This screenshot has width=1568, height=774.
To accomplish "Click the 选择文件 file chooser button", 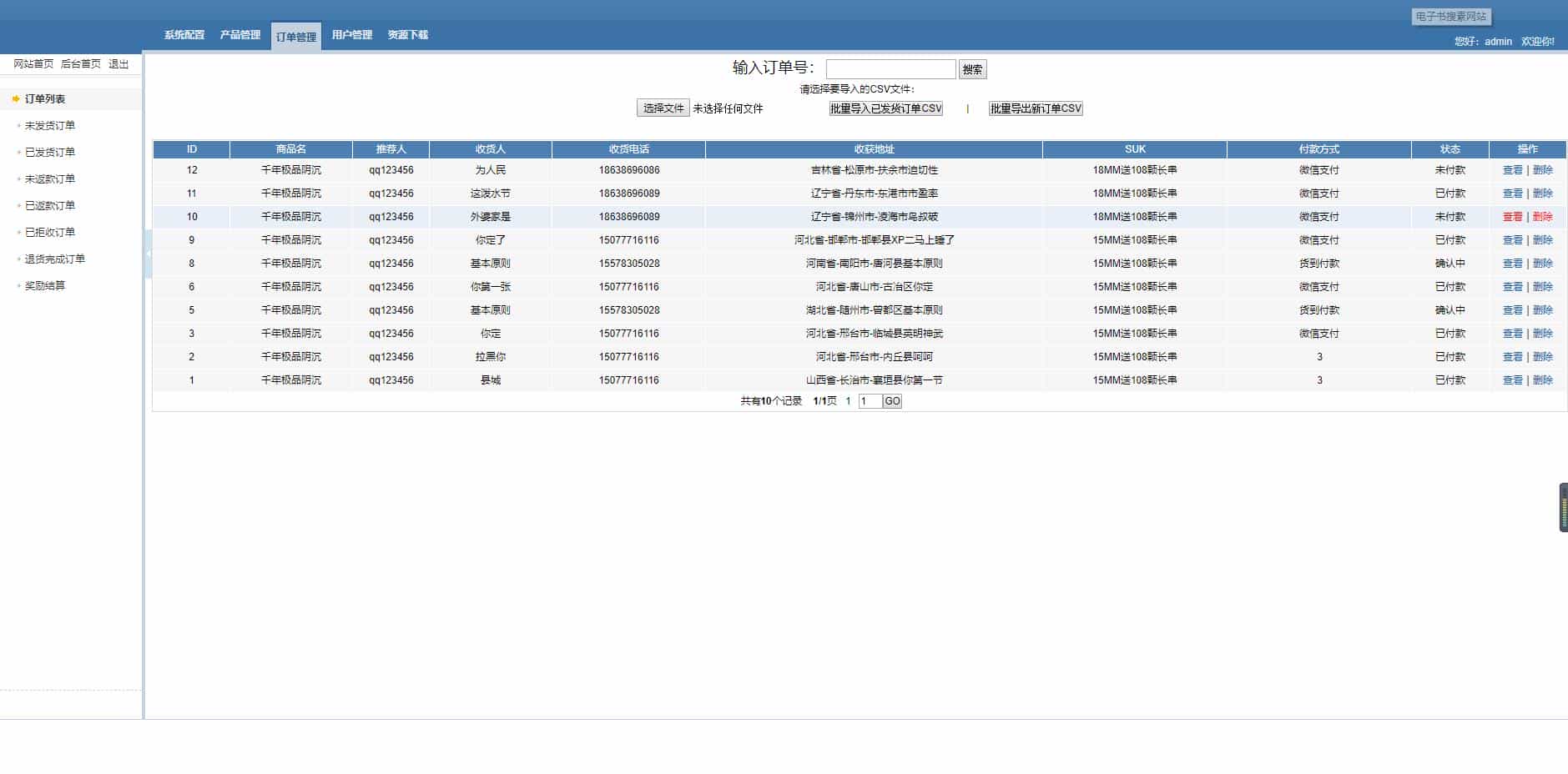I will point(663,108).
